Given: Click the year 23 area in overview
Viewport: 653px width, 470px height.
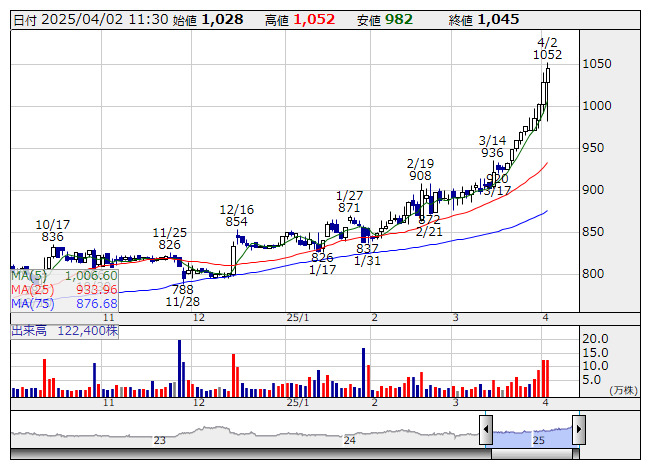Looking at the screenshot, I should pos(159,439).
